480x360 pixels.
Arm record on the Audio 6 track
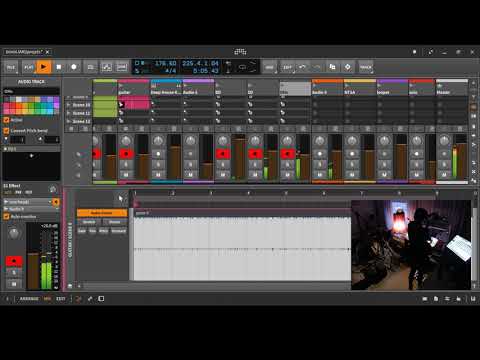(190, 154)
